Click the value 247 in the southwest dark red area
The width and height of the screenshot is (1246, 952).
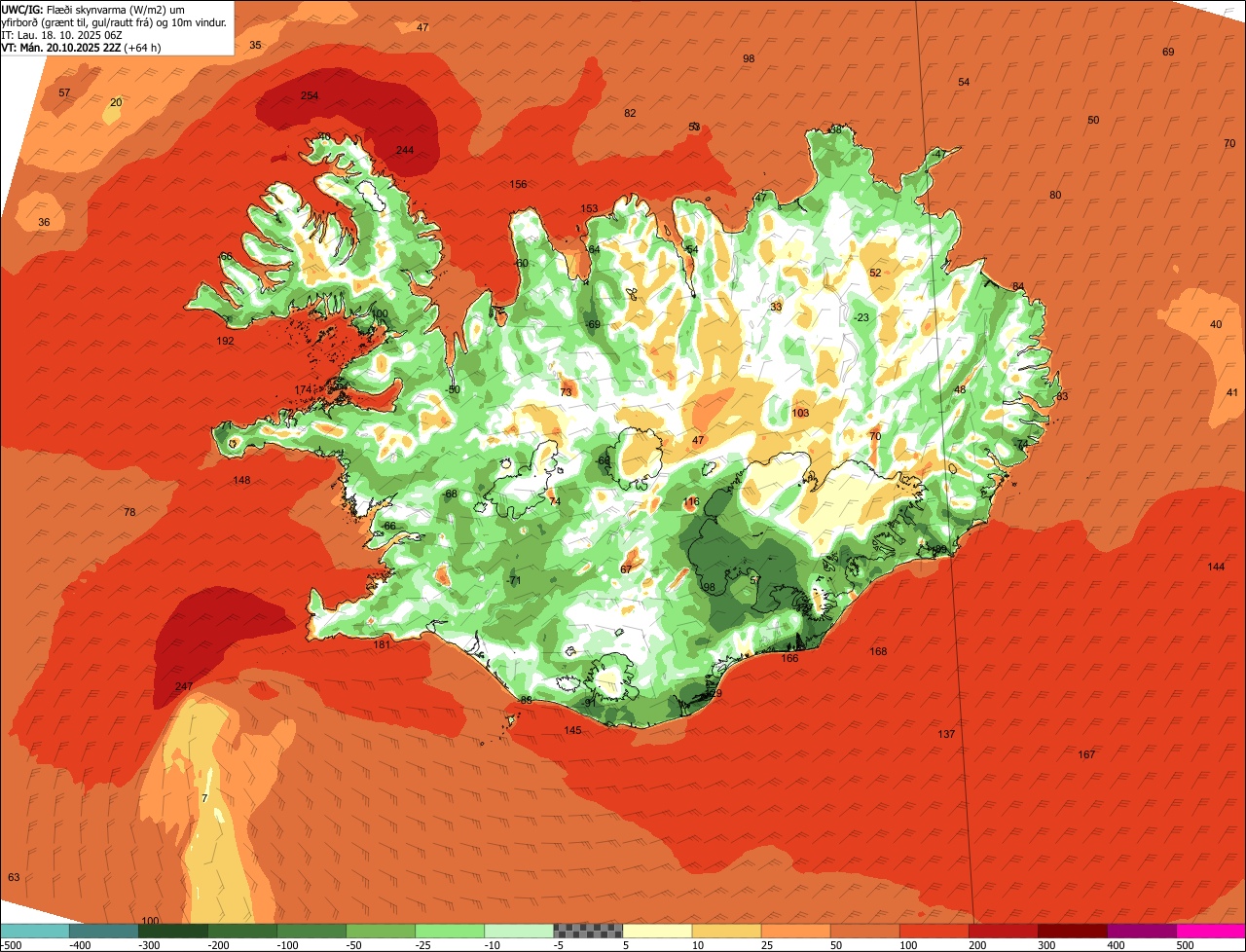(x=183, y=686)
